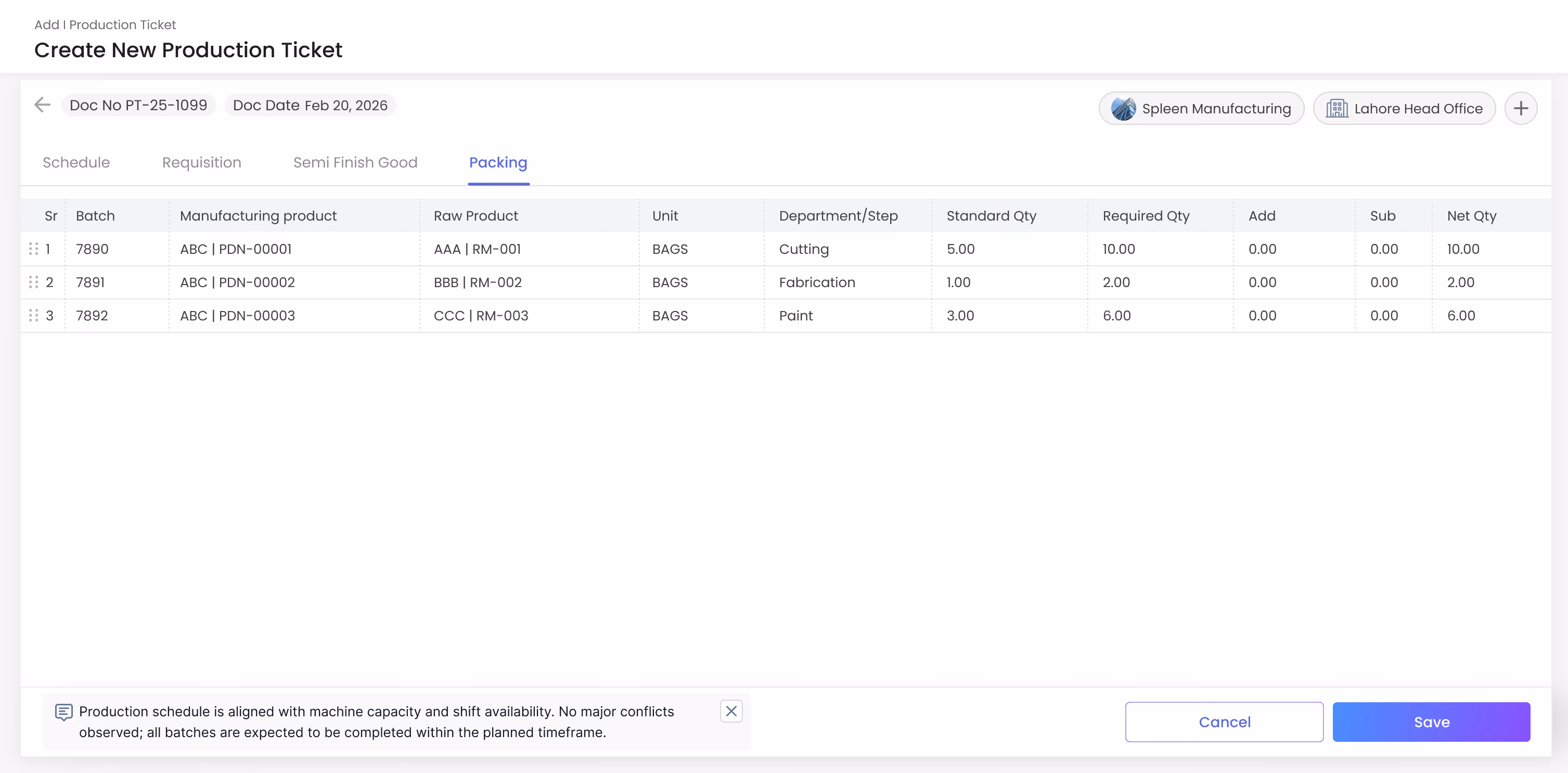Click the drag handle on row 2

point(33,282)
